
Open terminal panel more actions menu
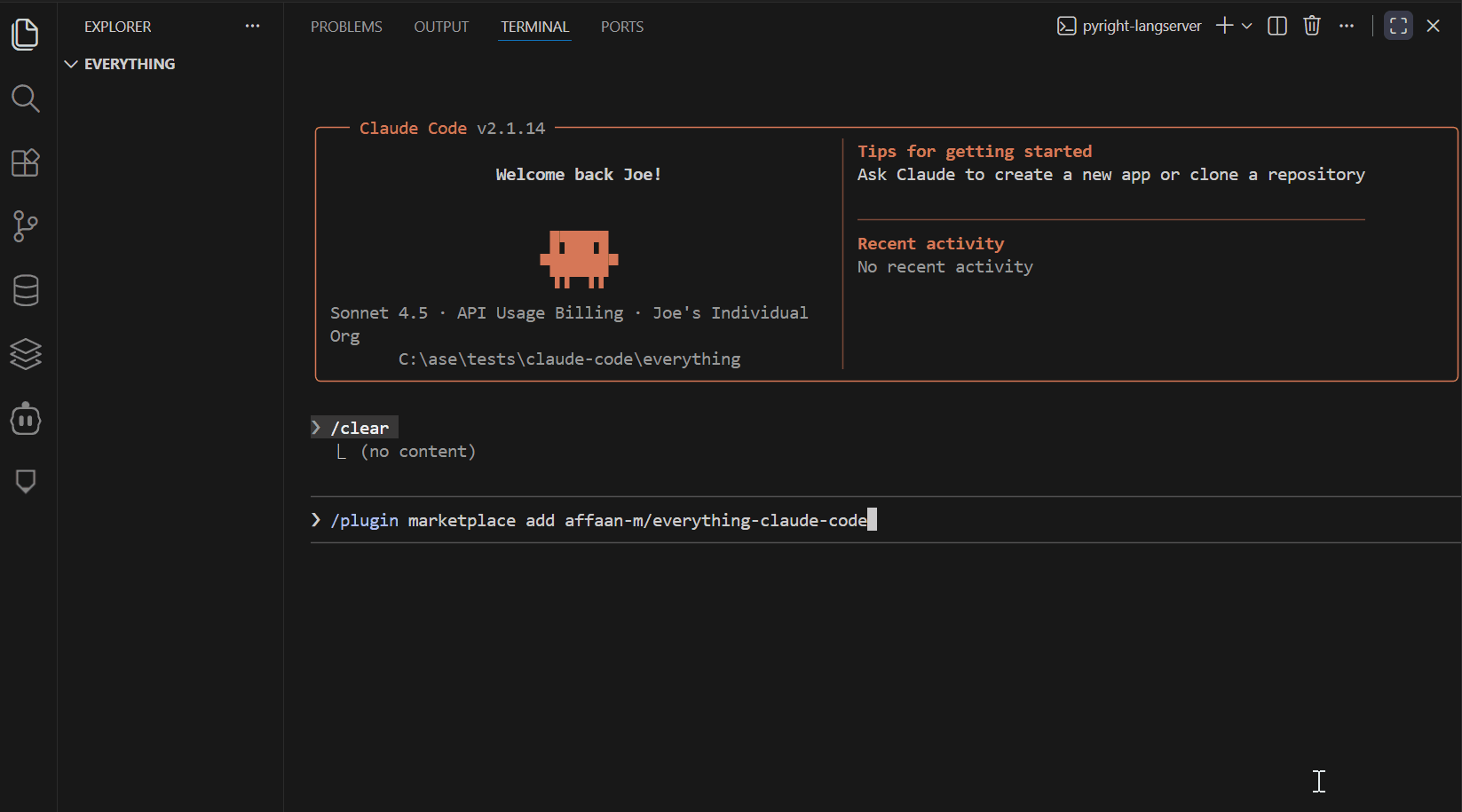click(x=1347, y=26)
